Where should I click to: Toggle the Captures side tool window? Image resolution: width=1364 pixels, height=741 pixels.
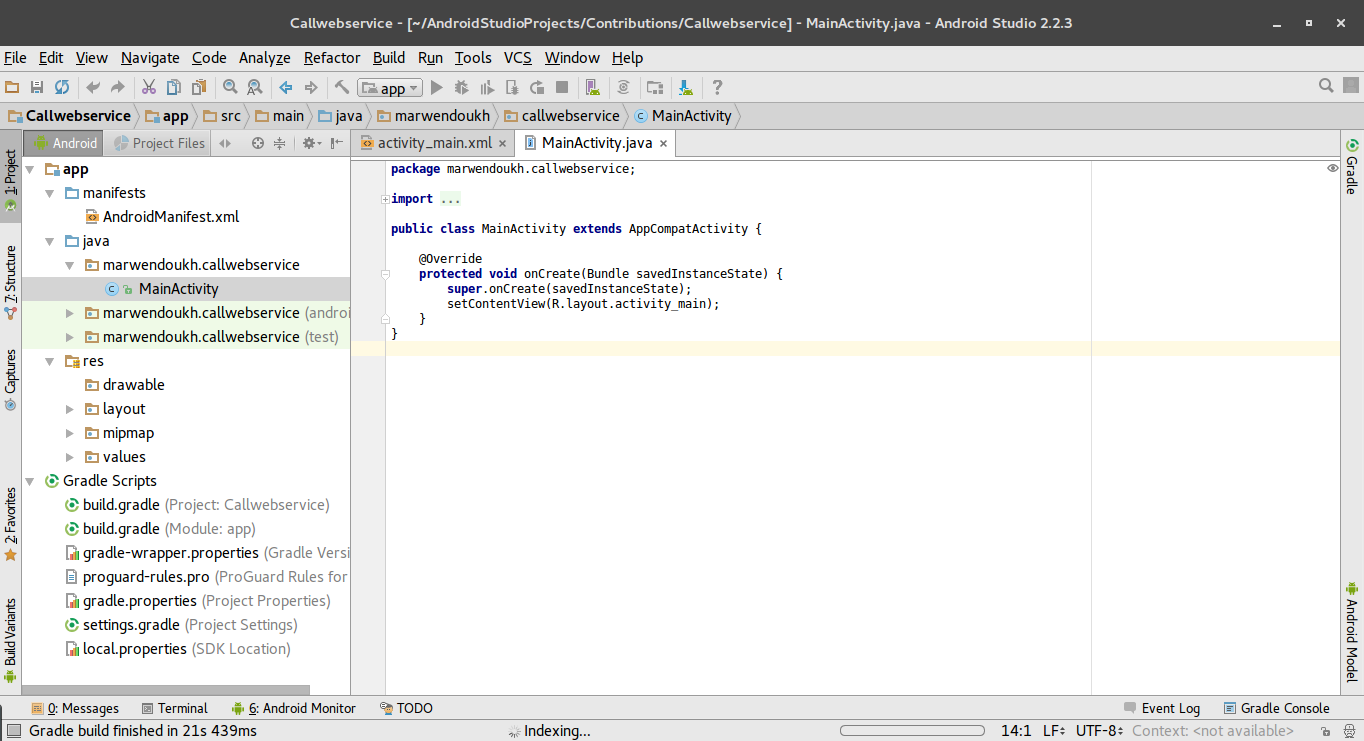coord(10,380)
